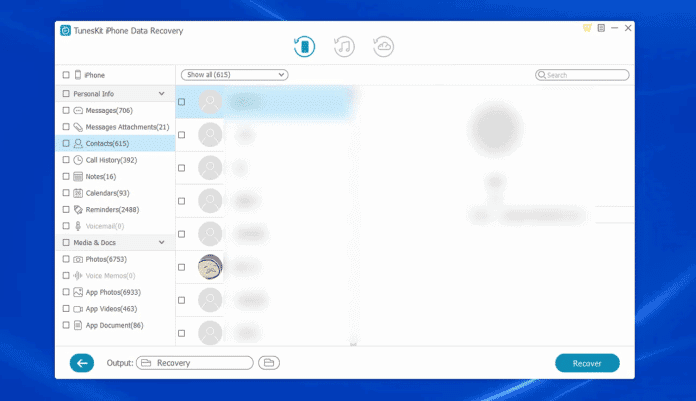Viewport: 696px width, 401px height.
Task: Open the Show all (615) dropdown
Action: click(234, 75)
